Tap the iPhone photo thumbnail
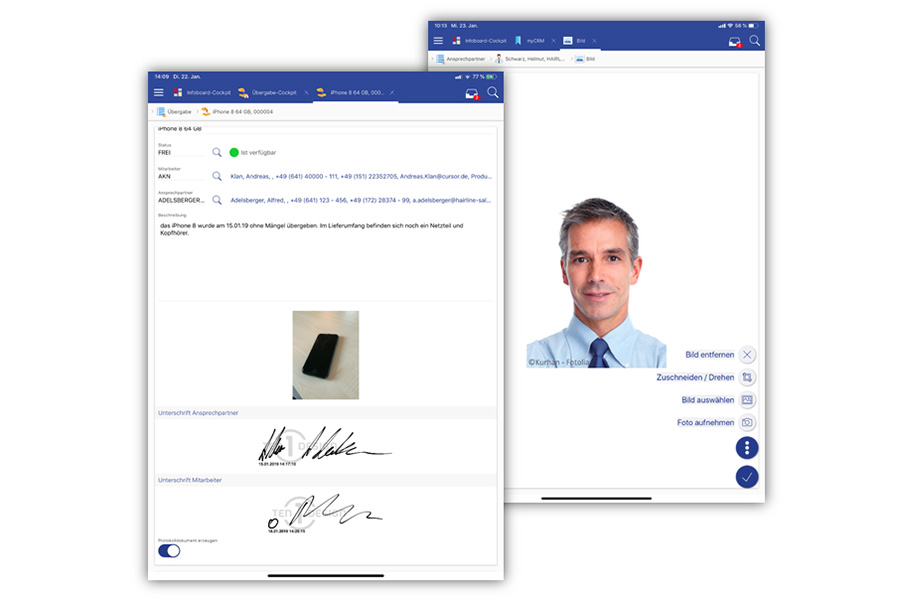The image size is (900, 600). click(325, 354)
